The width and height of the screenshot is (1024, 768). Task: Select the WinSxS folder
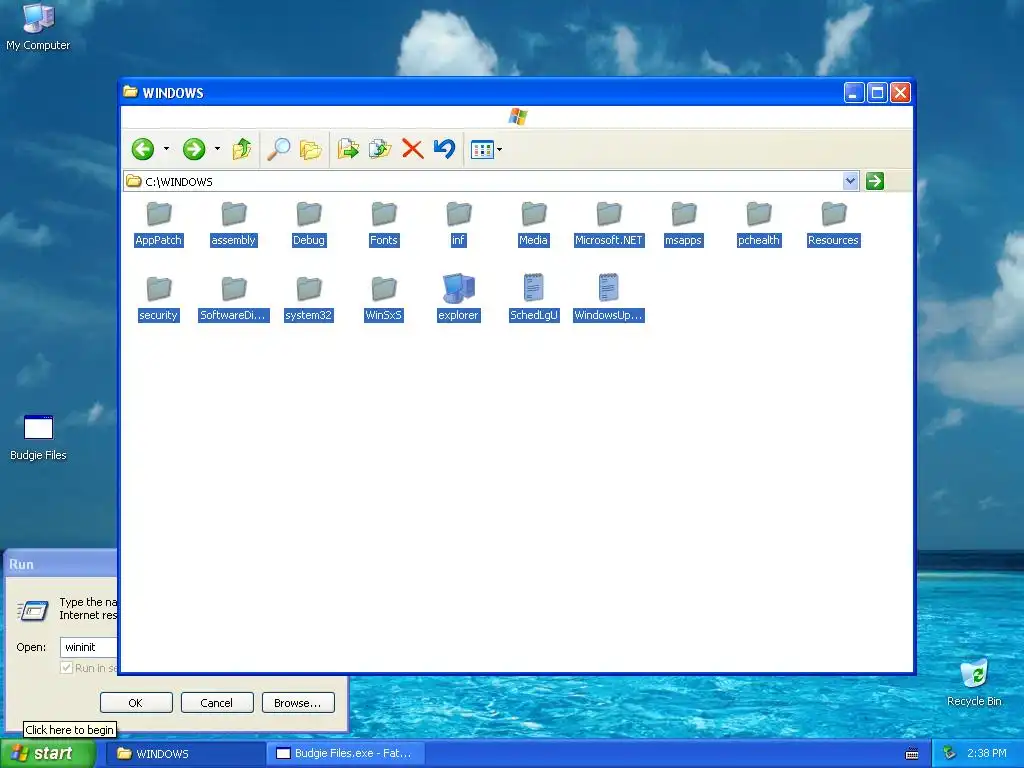(383, 299)
